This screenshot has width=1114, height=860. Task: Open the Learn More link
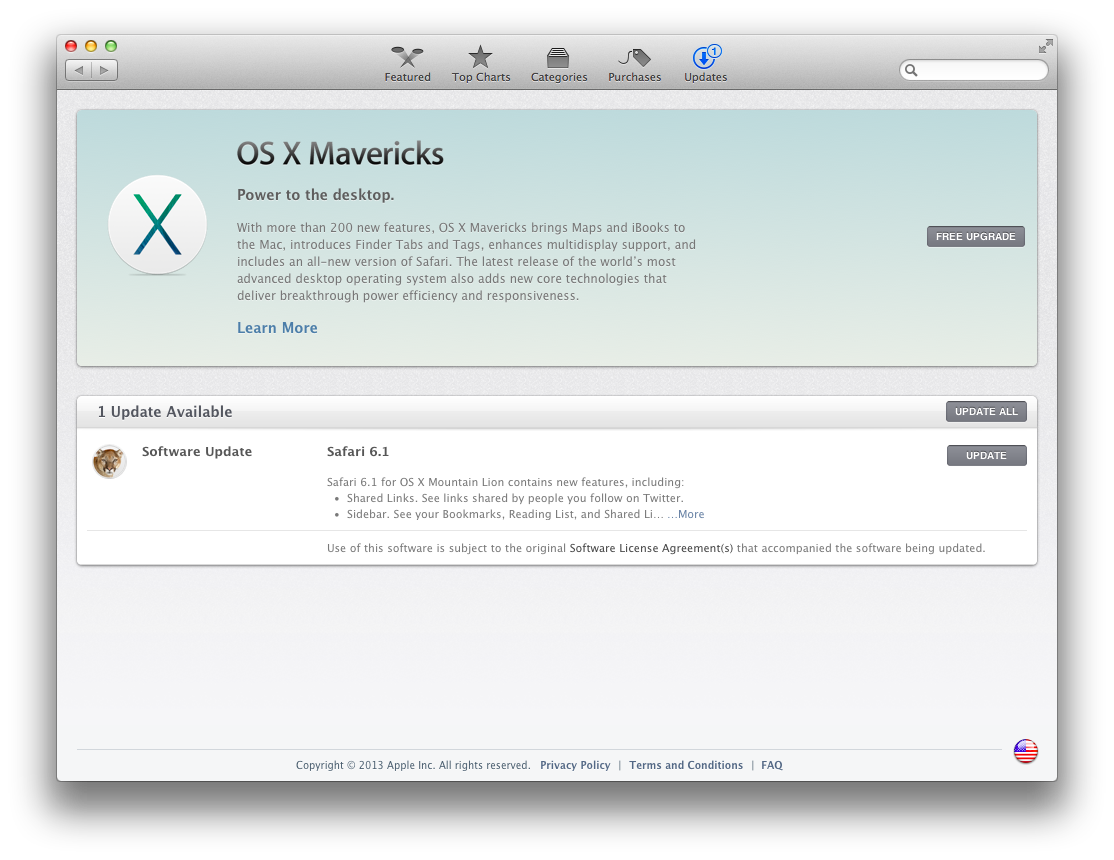tap(277, 328)
